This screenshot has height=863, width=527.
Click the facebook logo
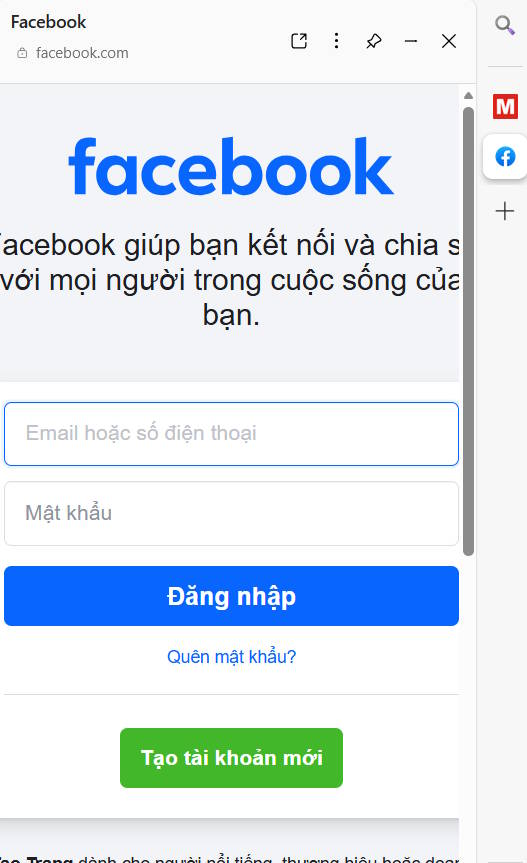click(230, 167)
